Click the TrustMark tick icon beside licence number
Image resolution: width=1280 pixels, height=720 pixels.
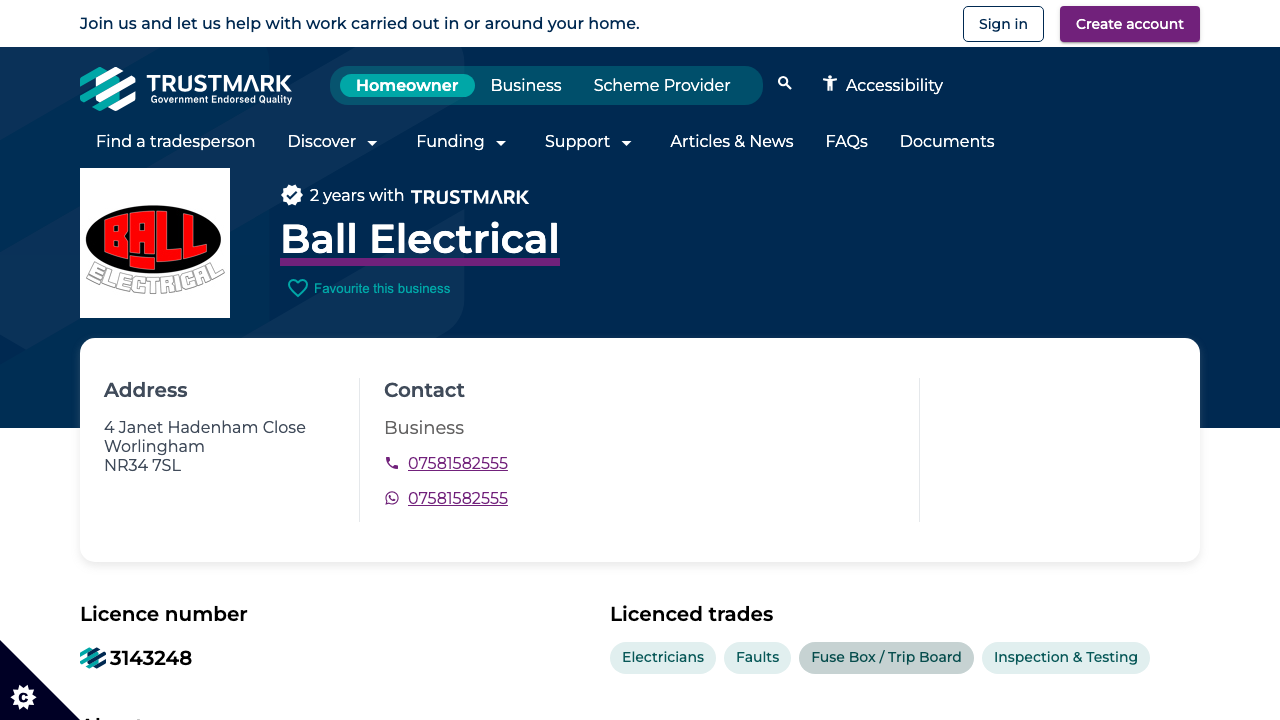(92, 657)
